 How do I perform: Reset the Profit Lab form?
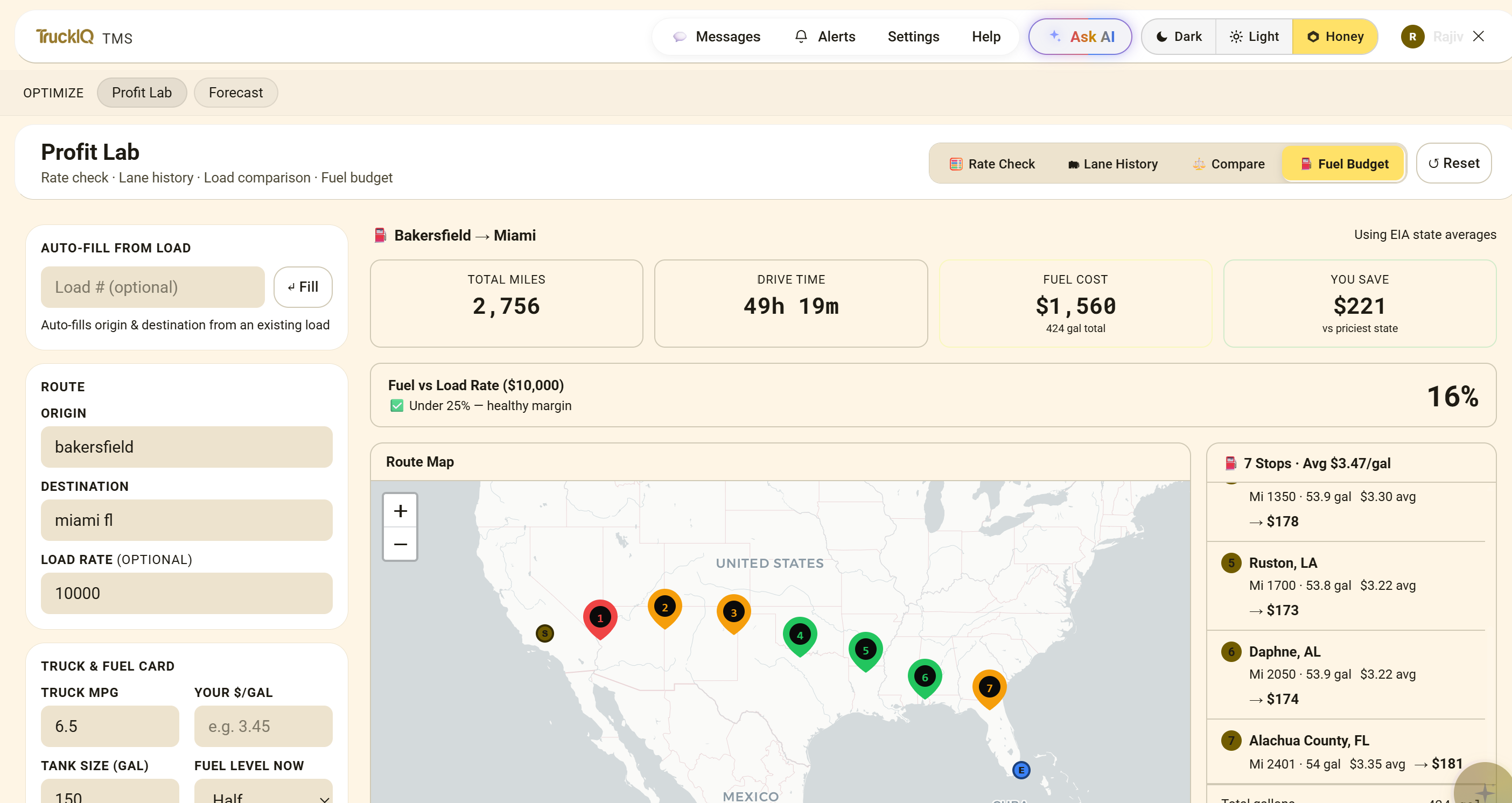(x=1453, y=163)
